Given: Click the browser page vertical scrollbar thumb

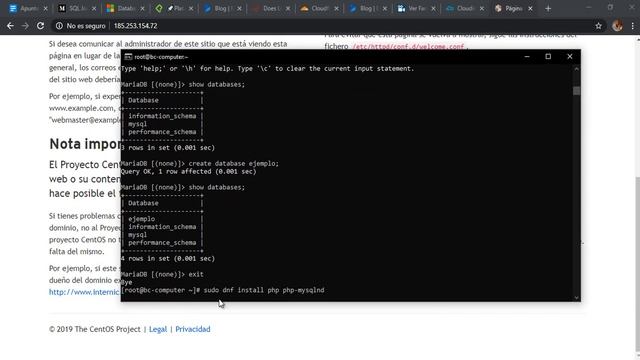Looking at the screenshot, I should tap(637, 265).
